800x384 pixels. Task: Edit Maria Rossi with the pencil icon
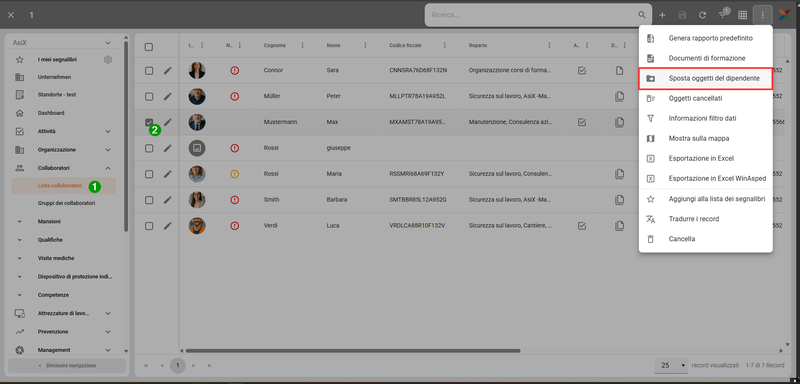[x=167, y=174]
